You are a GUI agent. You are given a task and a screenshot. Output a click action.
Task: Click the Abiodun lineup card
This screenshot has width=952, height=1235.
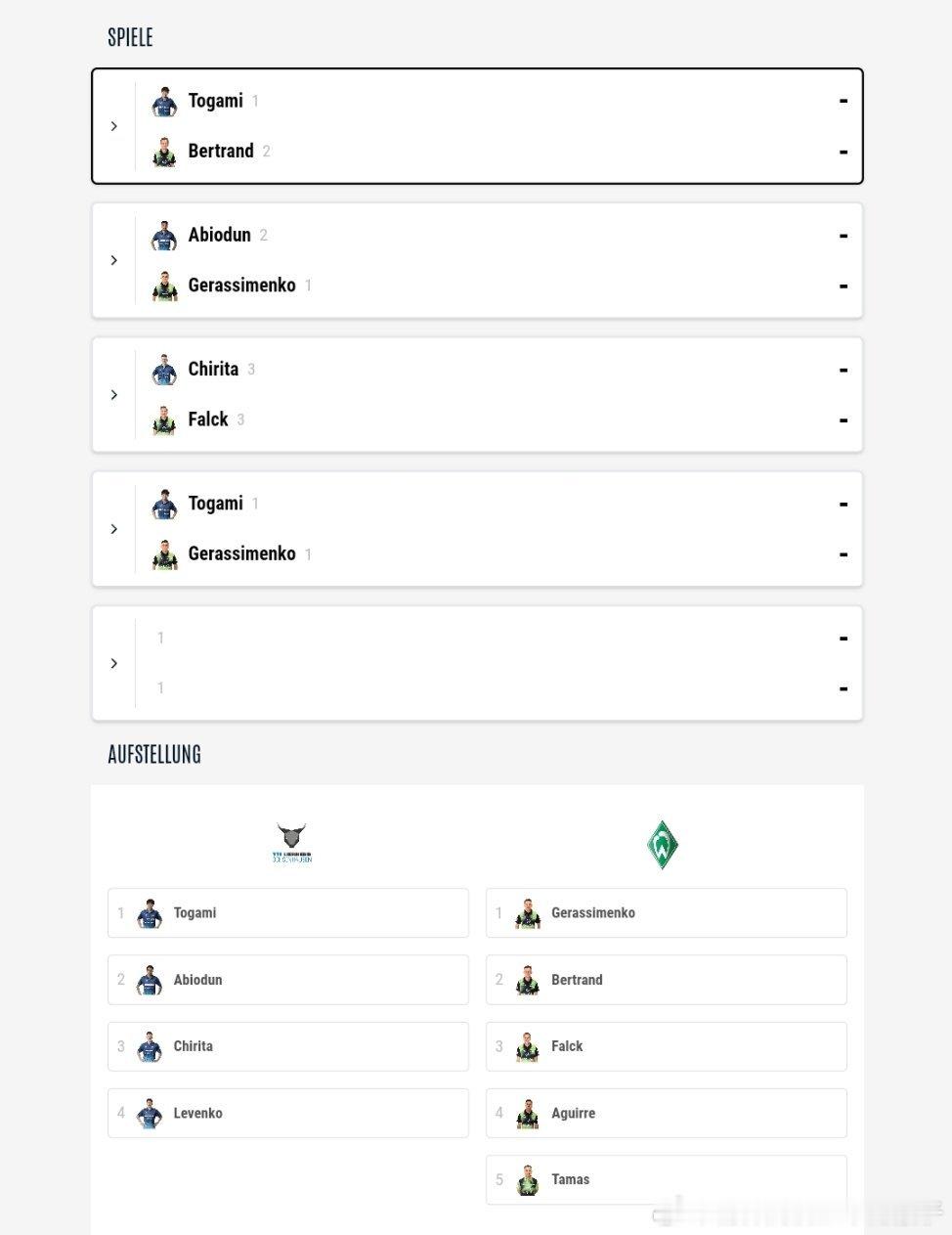pos(288,980)
